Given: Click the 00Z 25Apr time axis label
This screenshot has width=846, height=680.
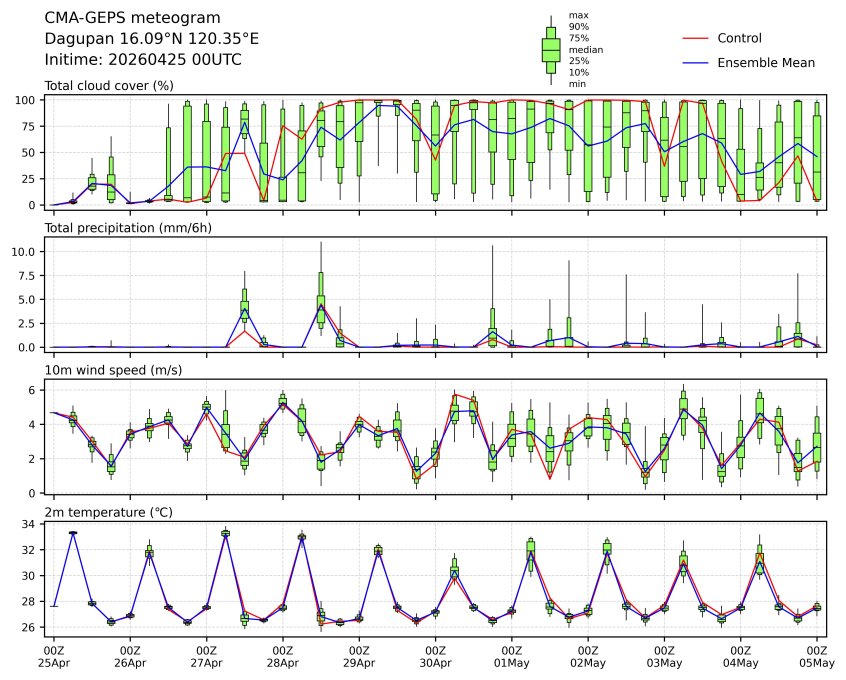Looking at the screenshot, I should click(54, 656).
